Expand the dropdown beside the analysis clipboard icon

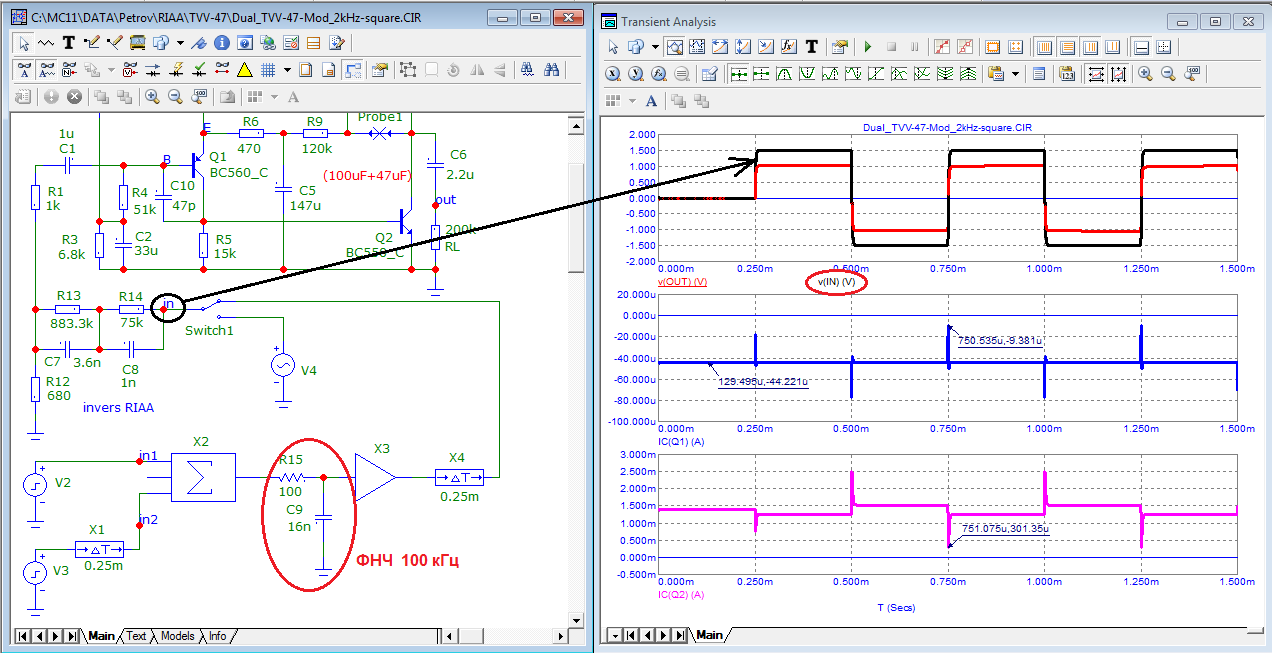(x=1016, y=74)
